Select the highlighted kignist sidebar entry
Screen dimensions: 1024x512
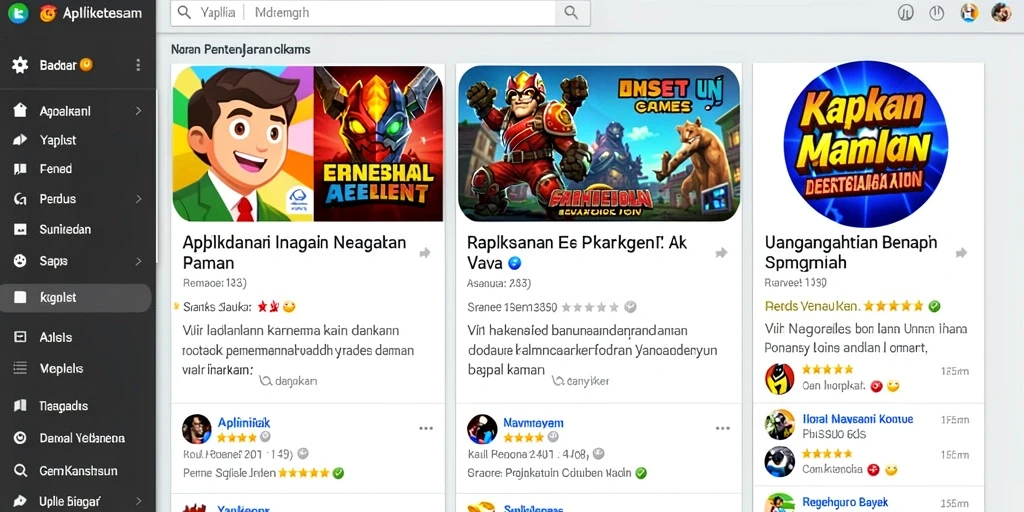(x=76, y=298)
